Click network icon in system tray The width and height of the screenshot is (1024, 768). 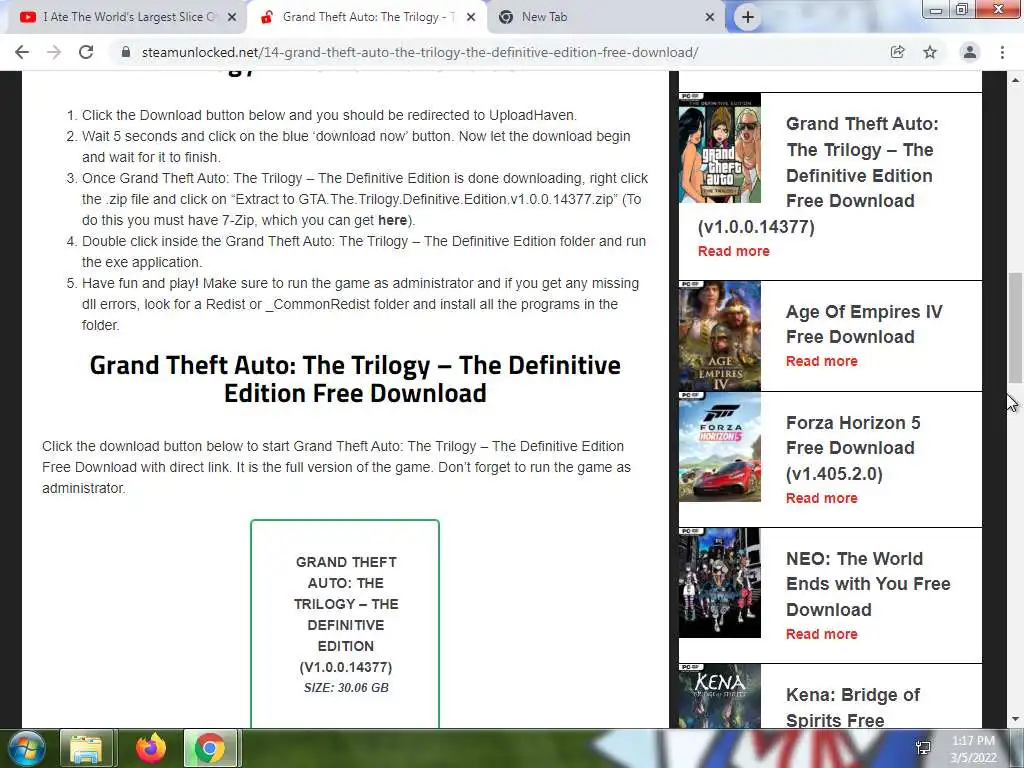[923, 748]
